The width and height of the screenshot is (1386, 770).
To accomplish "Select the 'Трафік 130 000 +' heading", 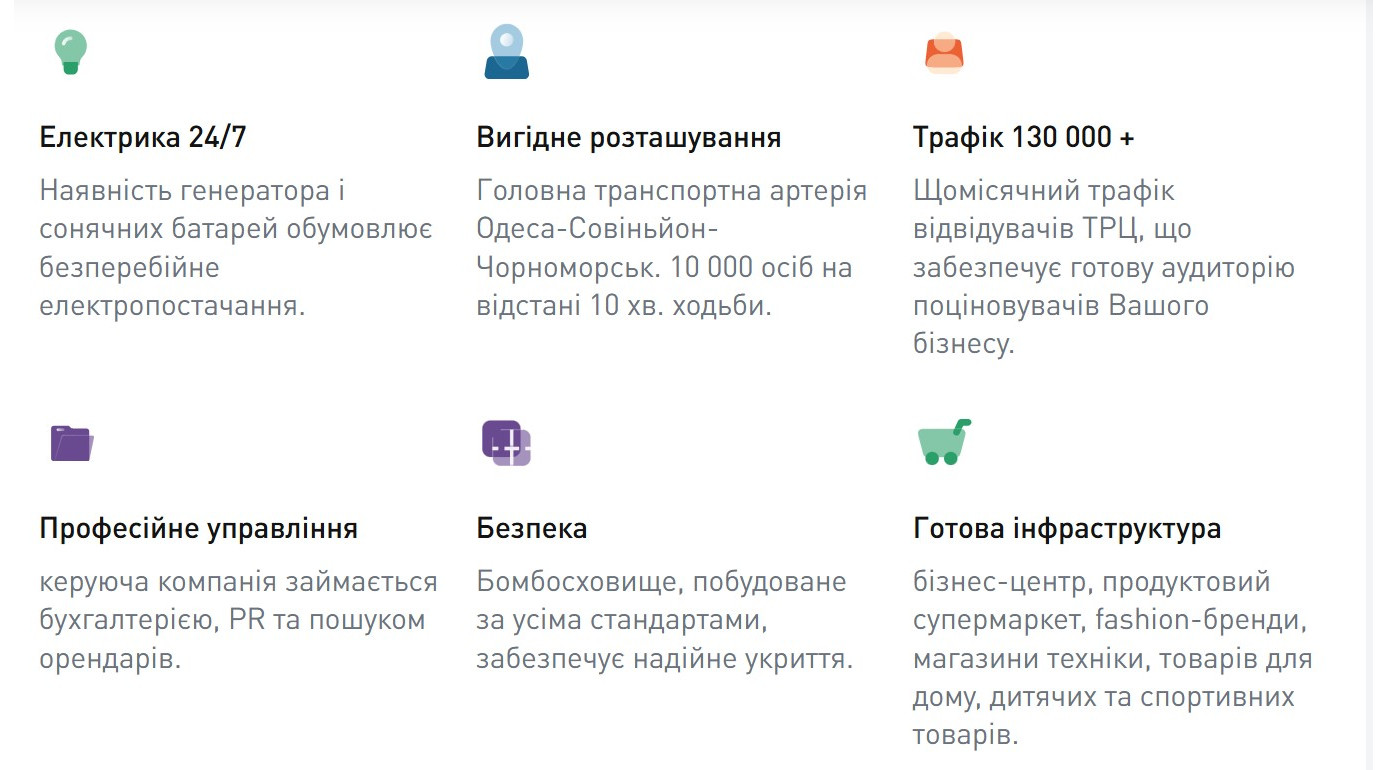I will [x=1024, y=138].
